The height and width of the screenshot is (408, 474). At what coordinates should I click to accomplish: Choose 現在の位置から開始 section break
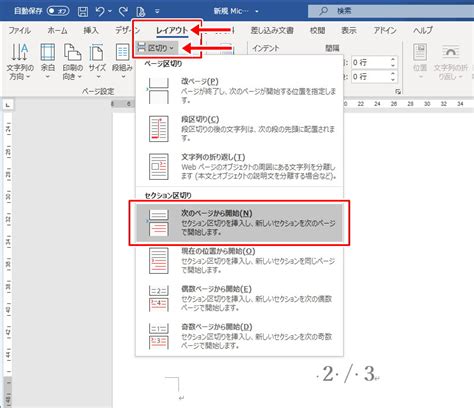point(239,260)
